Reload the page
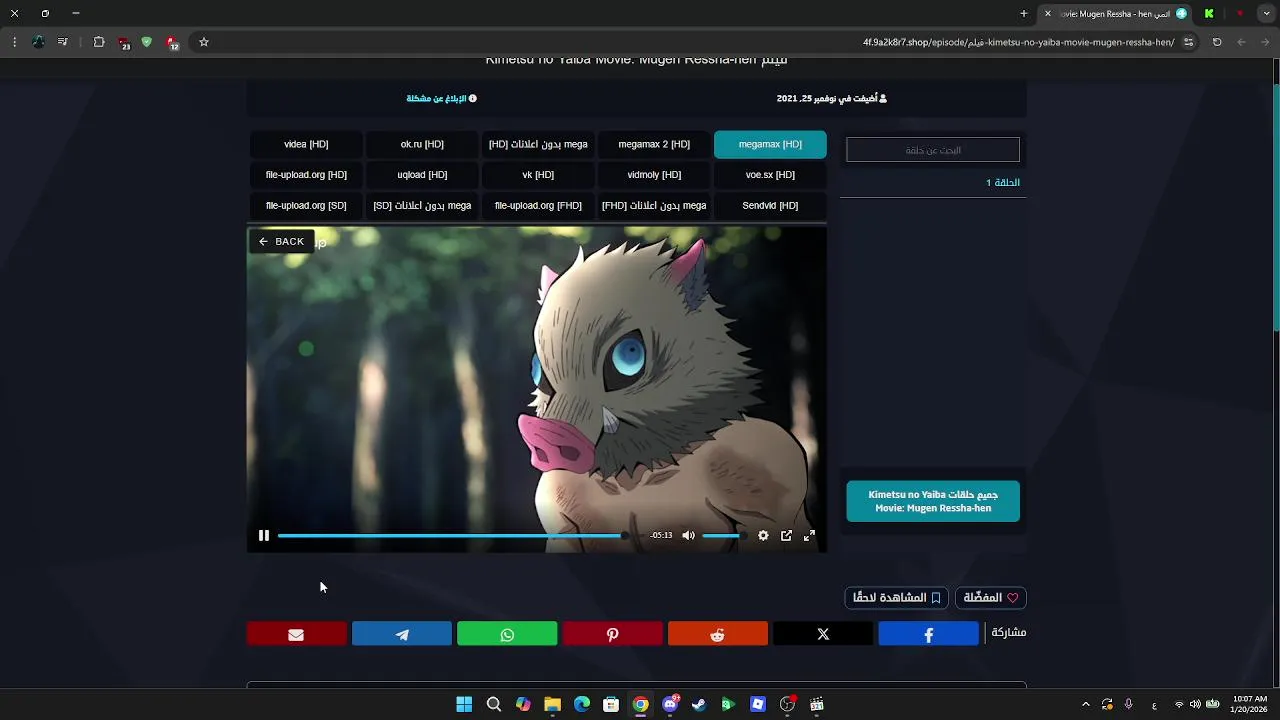Viewport: 1280px width, 720px height. (1217, 42)
